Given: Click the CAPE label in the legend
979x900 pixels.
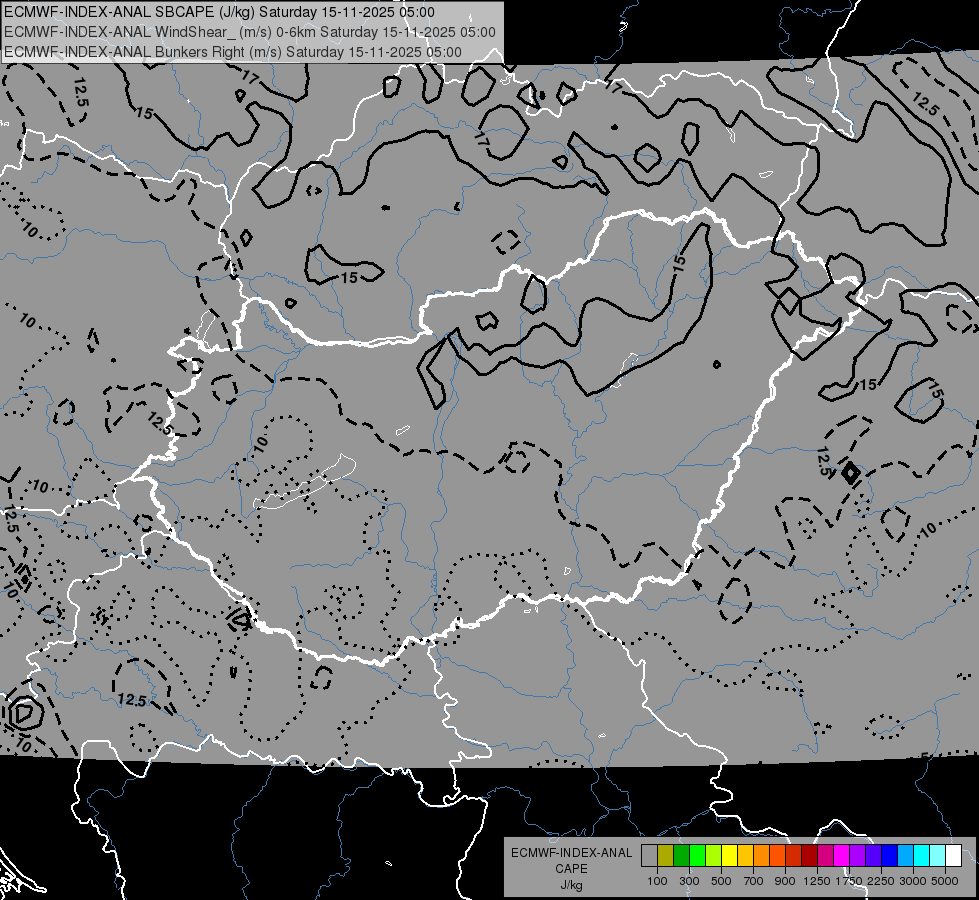Looking at the screenshot, I should click(571, 869).
